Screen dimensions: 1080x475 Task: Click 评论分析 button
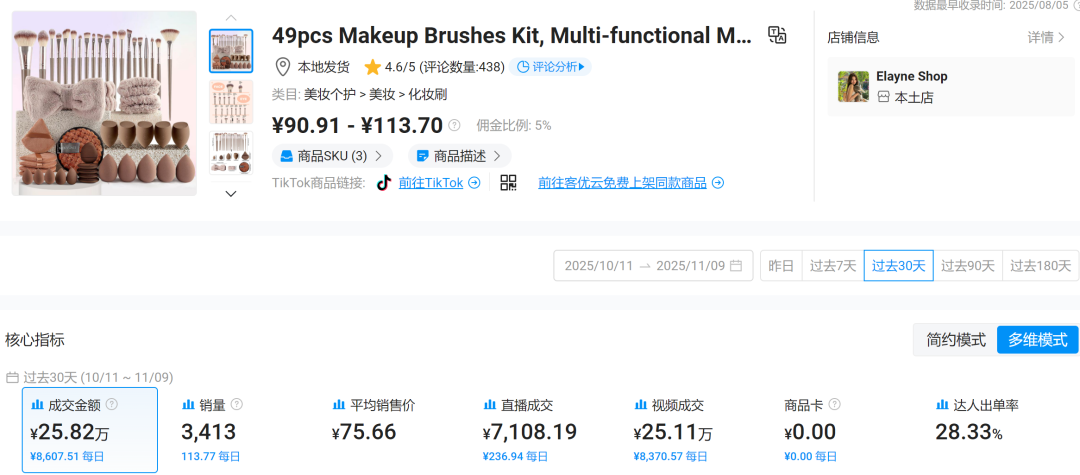[x=549, y=67]
